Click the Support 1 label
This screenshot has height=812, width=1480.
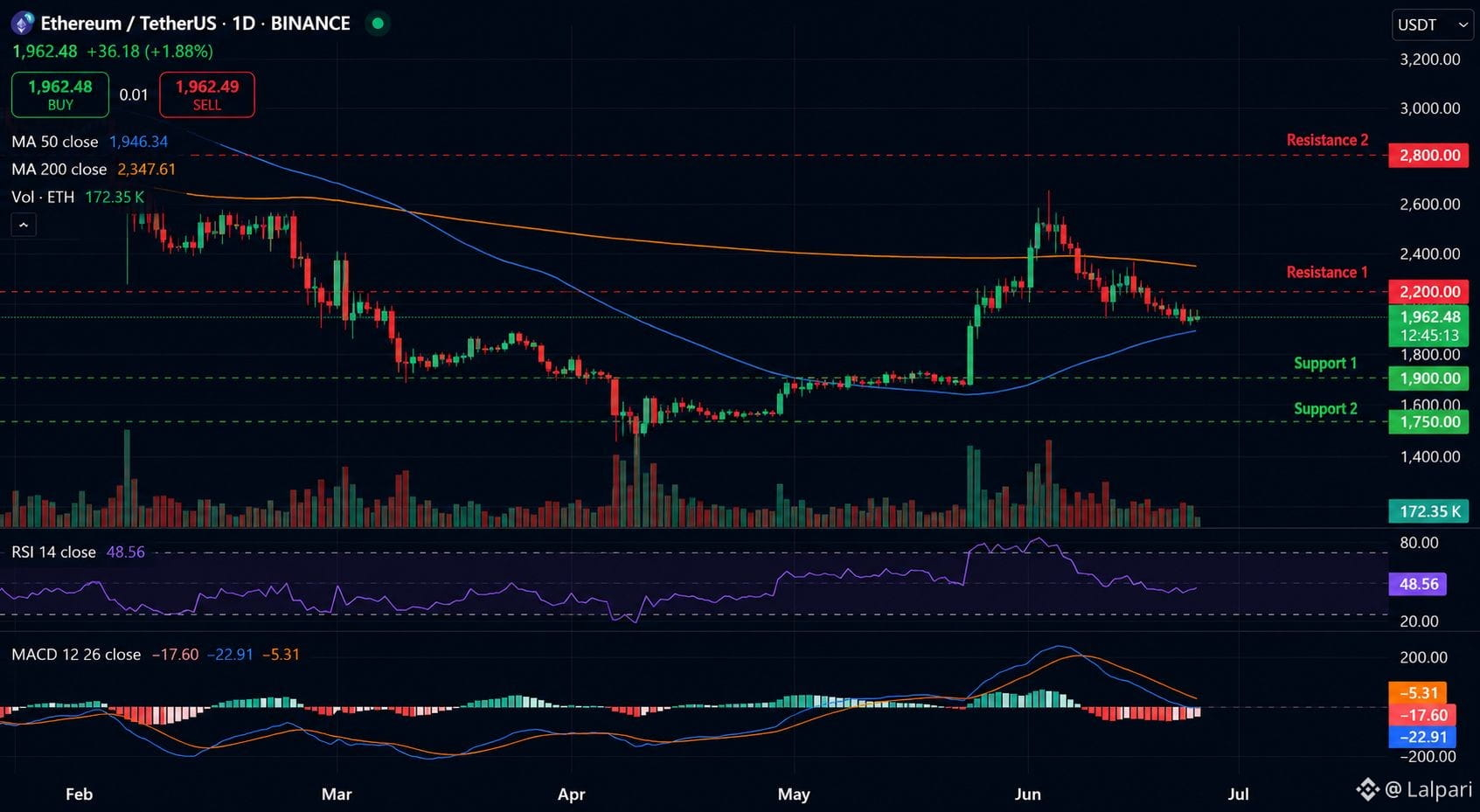1325,364
